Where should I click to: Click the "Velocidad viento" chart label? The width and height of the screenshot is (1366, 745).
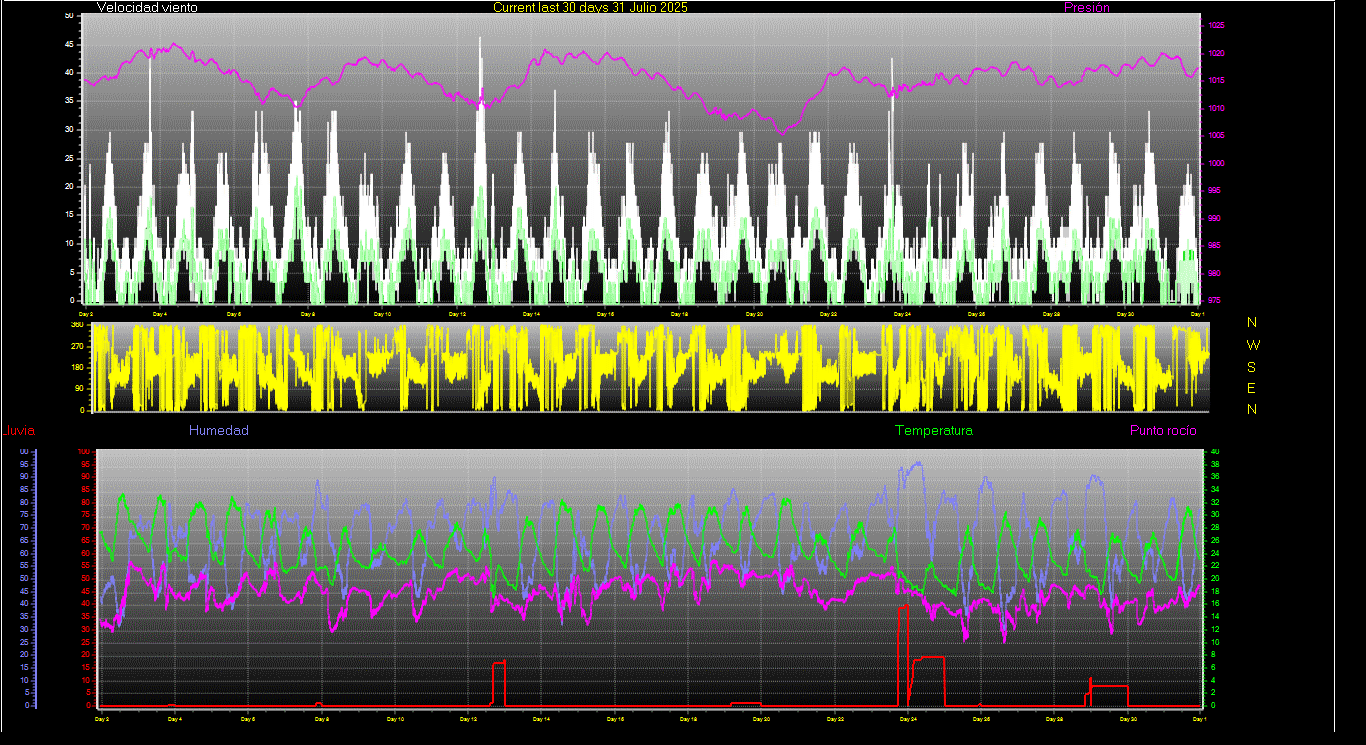coord(147,8)
